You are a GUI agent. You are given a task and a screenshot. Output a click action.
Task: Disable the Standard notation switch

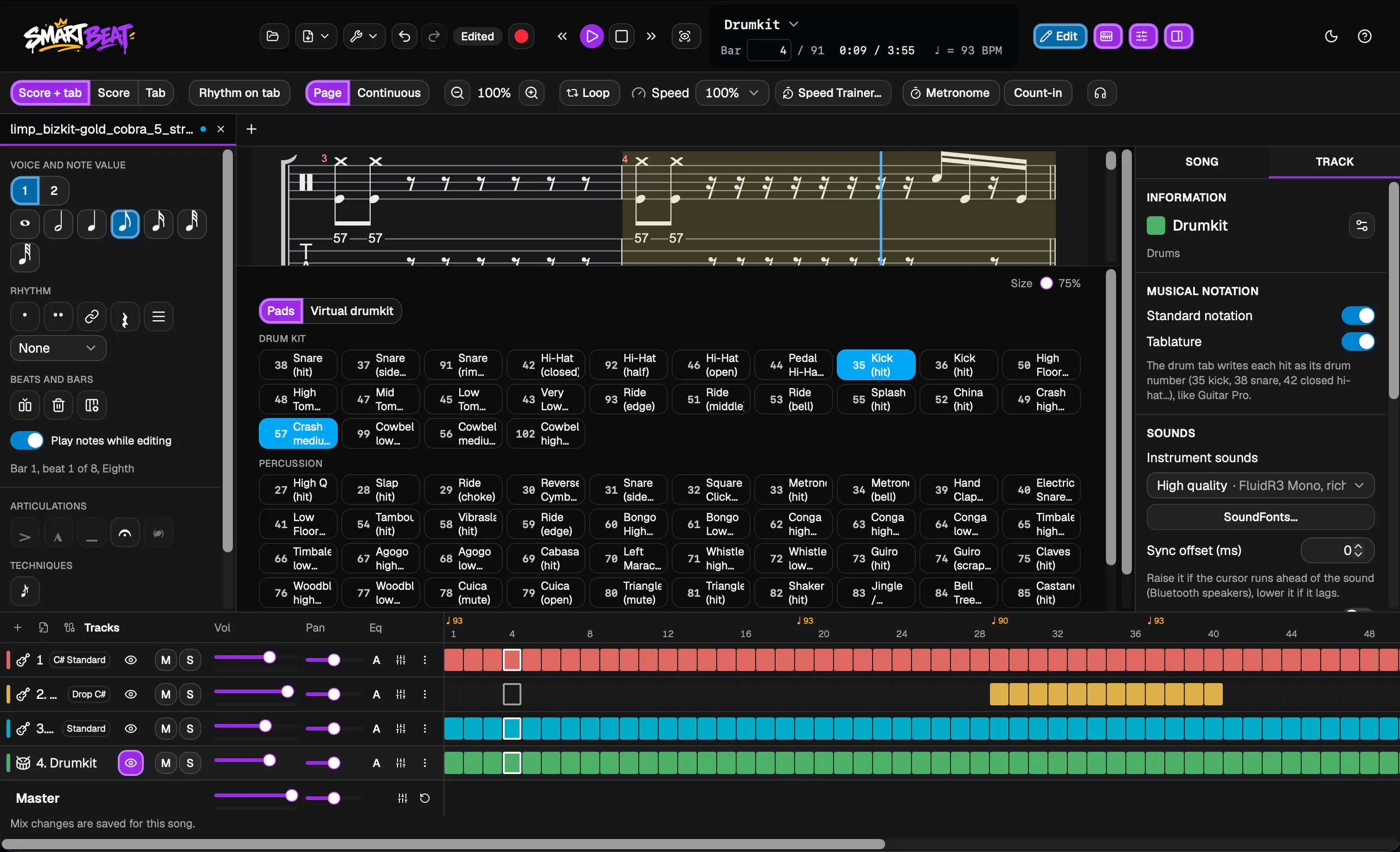tap(1357, 316)
